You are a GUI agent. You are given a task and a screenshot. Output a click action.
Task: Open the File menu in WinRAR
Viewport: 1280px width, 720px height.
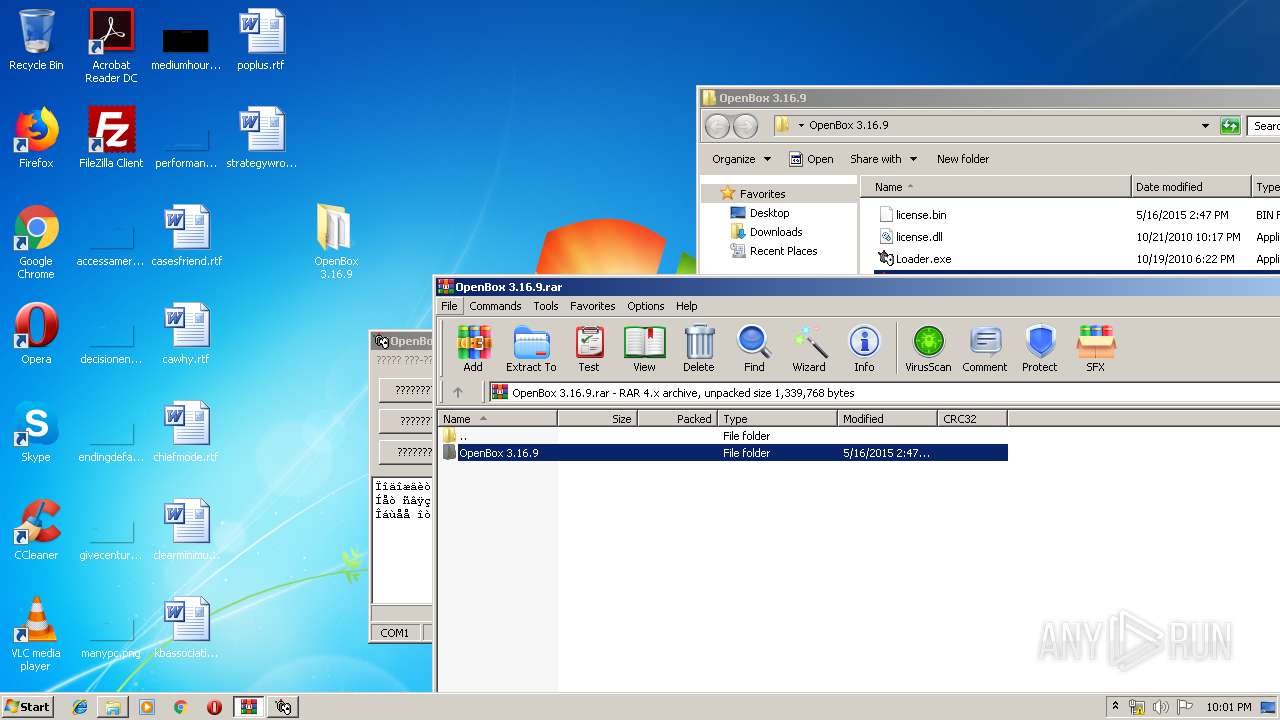pyautogui.click(x=449, y=306)
